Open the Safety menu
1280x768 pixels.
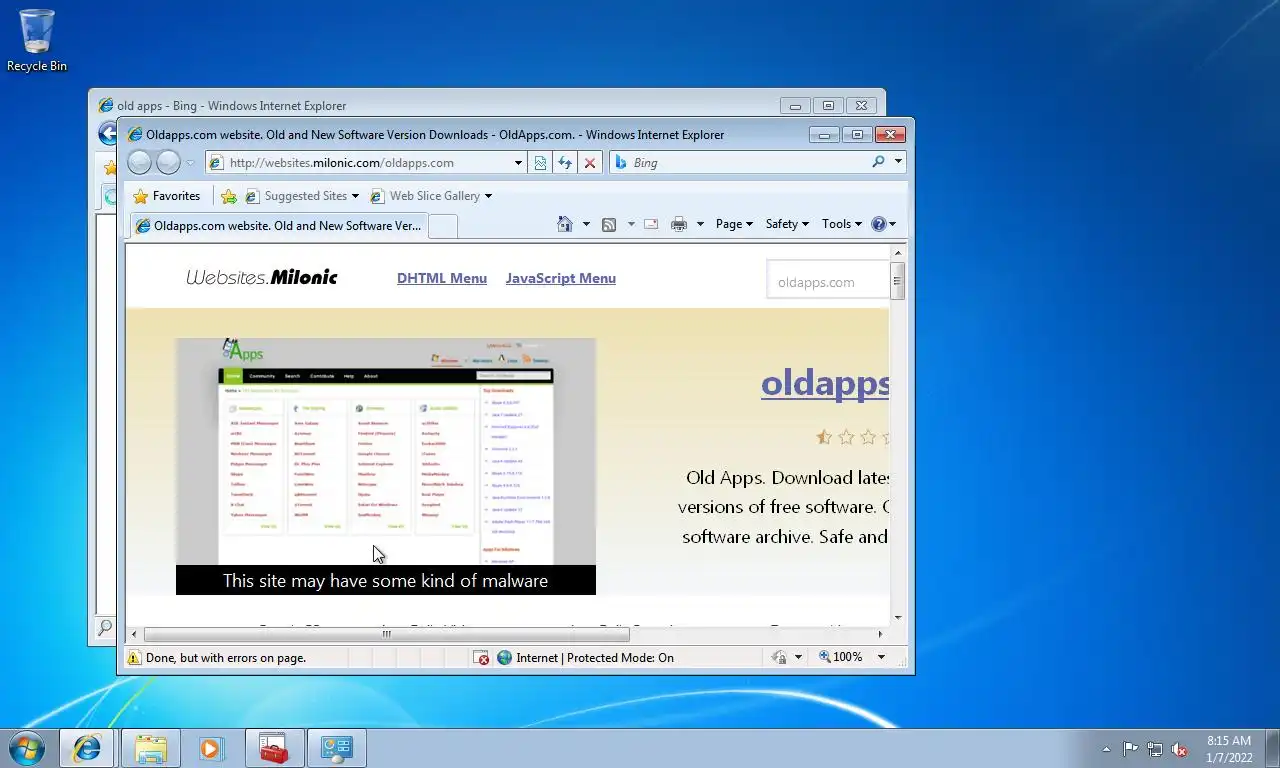click(x=787, y=224)
